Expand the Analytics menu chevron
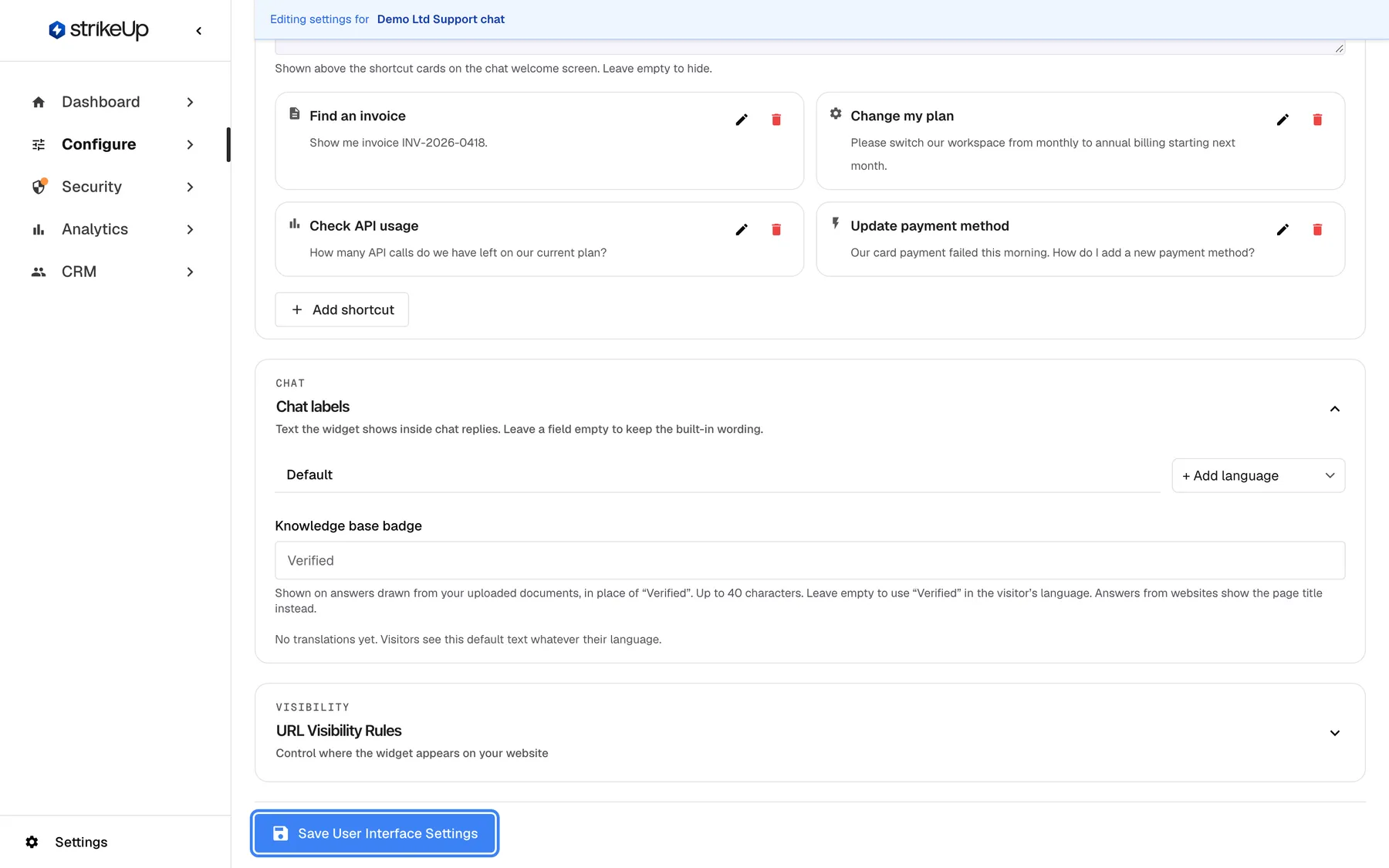This screenshot has height=868, width=1389. pyautogui.click(x=190, y=229)
